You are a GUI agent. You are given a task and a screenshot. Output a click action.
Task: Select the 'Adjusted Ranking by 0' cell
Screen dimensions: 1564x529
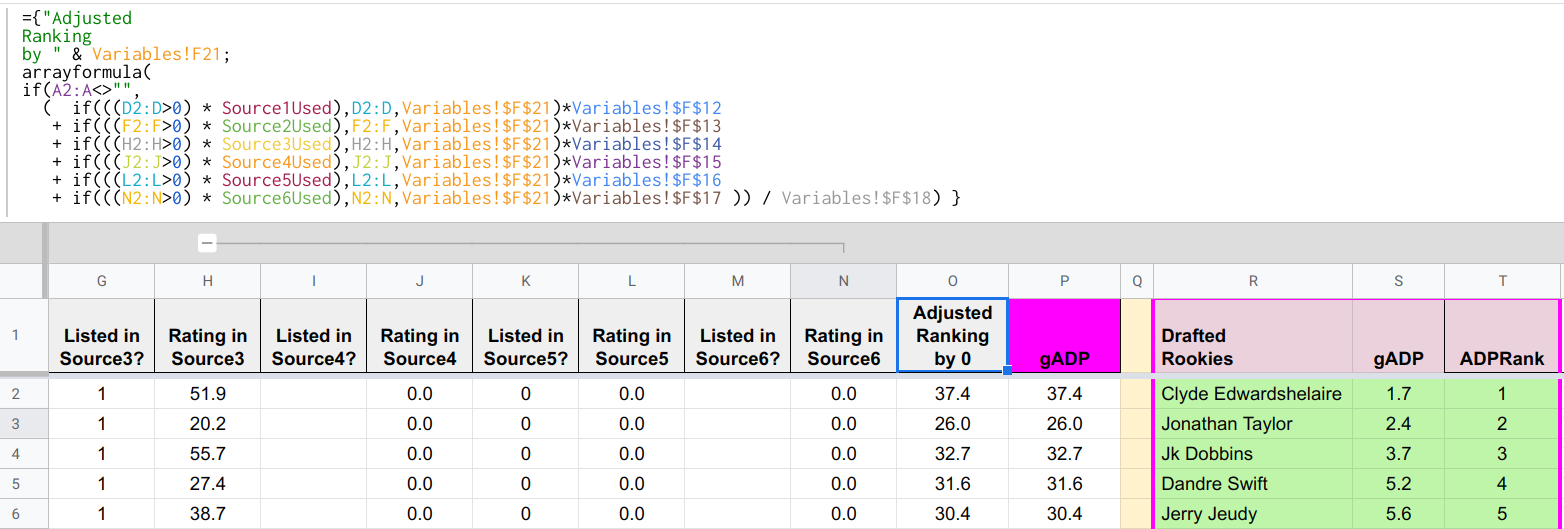[952, 336]
